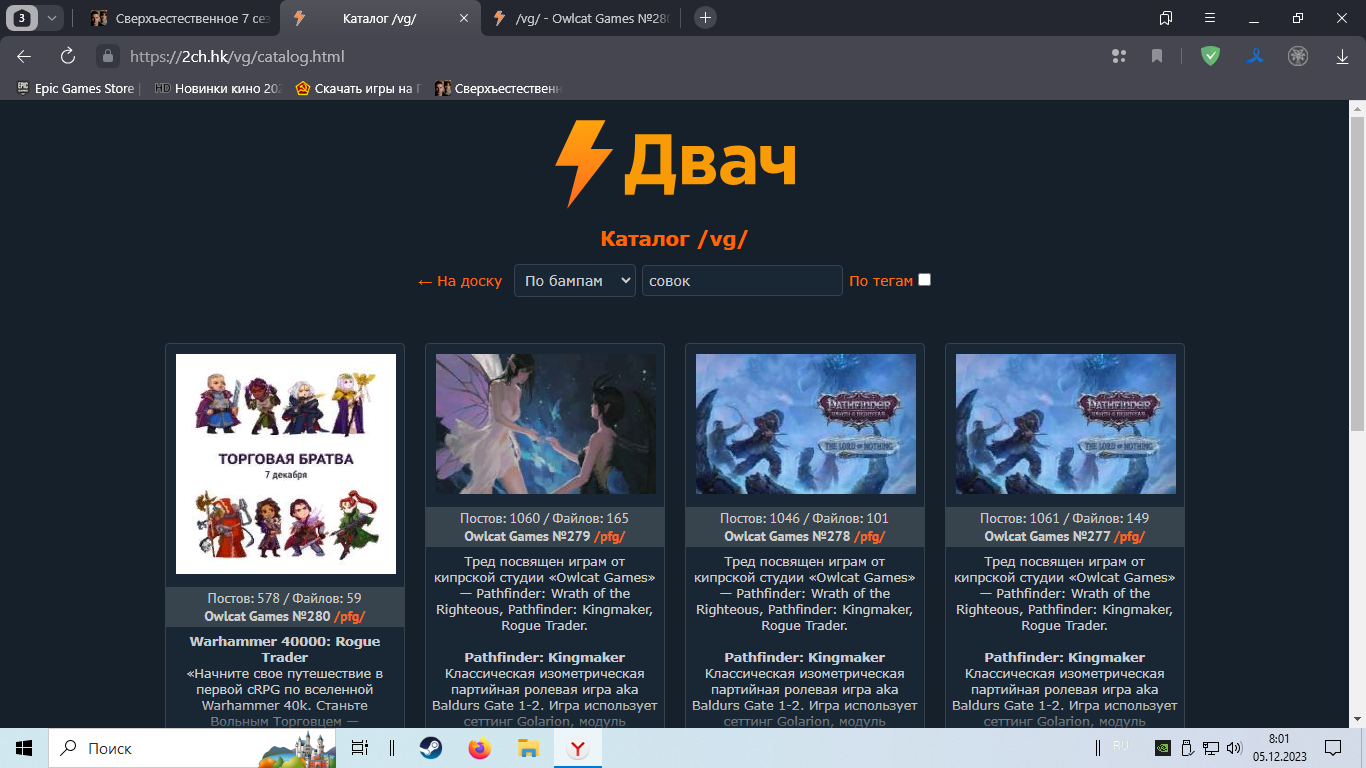
Task: Switch to the Сверхъестественное 7 сезон tab
Action: (180, 18)
